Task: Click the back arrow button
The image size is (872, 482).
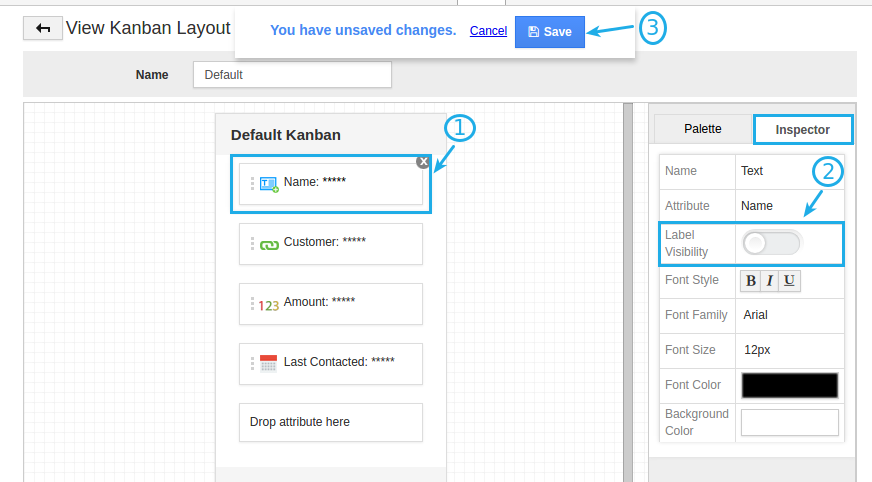Action: (x=43, y=28)
